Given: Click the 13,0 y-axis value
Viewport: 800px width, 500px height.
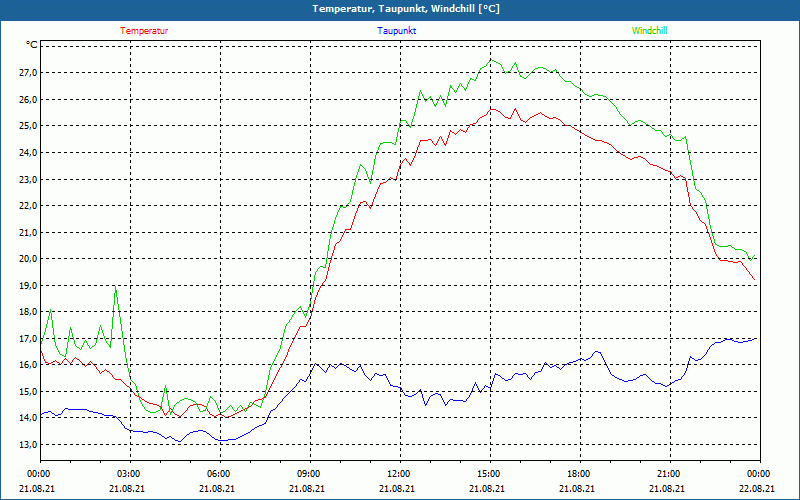Looking at the screenshot, I should pos(28,444).
